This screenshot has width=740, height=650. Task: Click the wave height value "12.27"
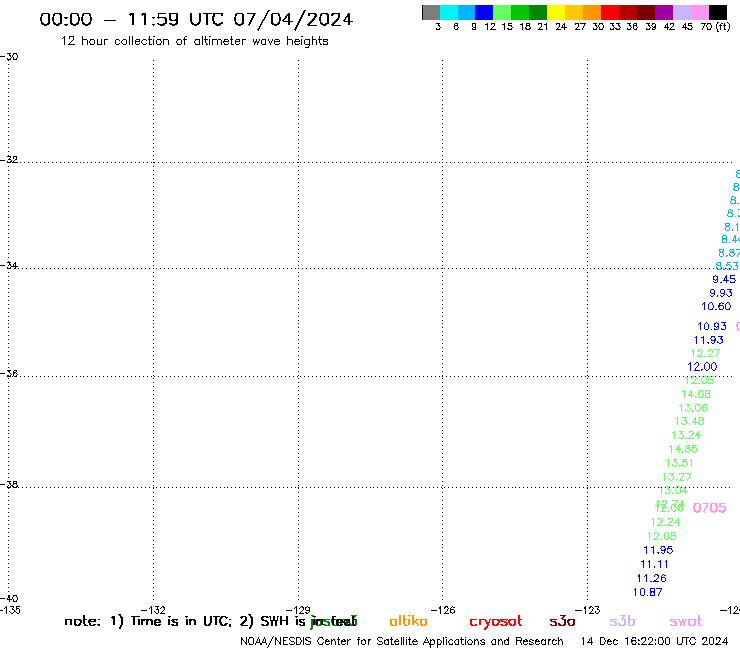click(x=706, y=353)
